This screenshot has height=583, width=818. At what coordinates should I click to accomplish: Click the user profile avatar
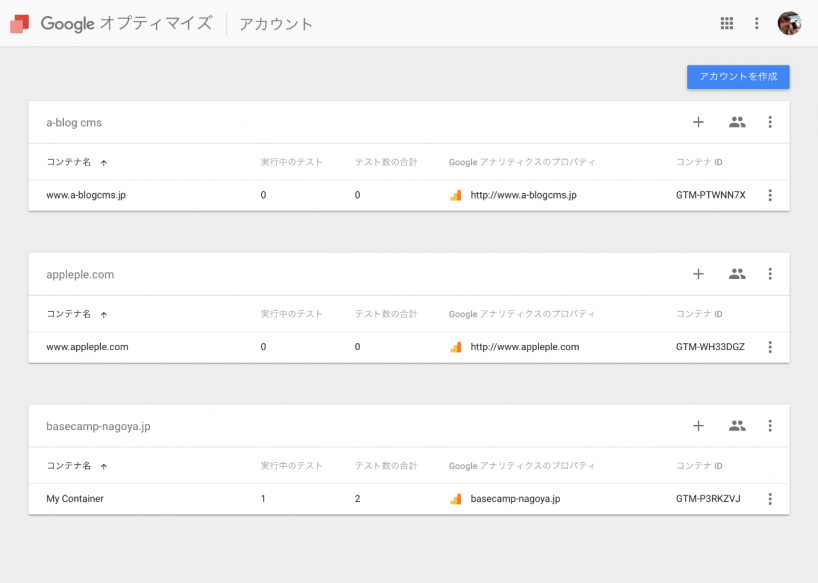pyautogui.click(x=789, y=23)
